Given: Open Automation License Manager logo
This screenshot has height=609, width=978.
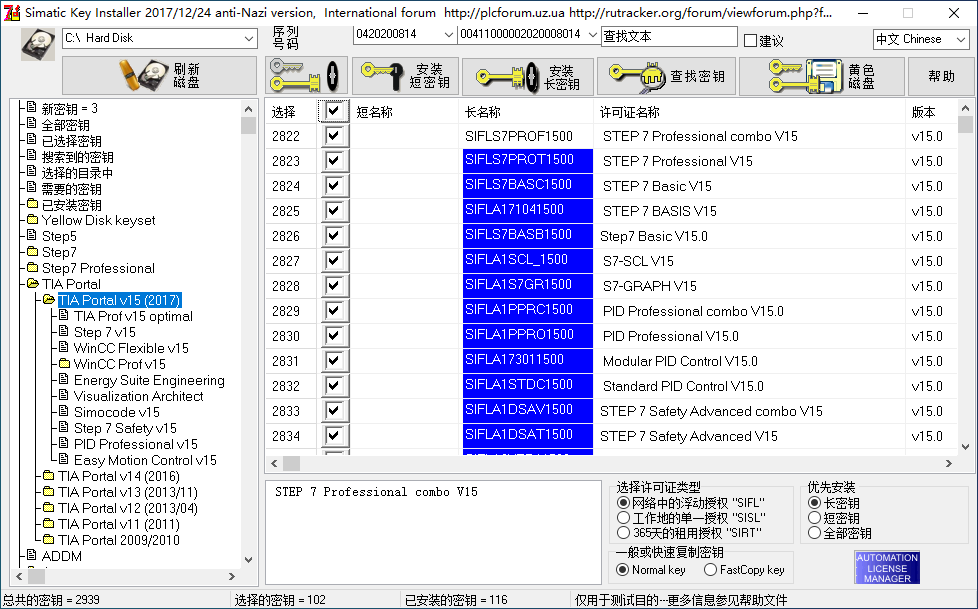Looking at the screenshot, I should [887, 567].
